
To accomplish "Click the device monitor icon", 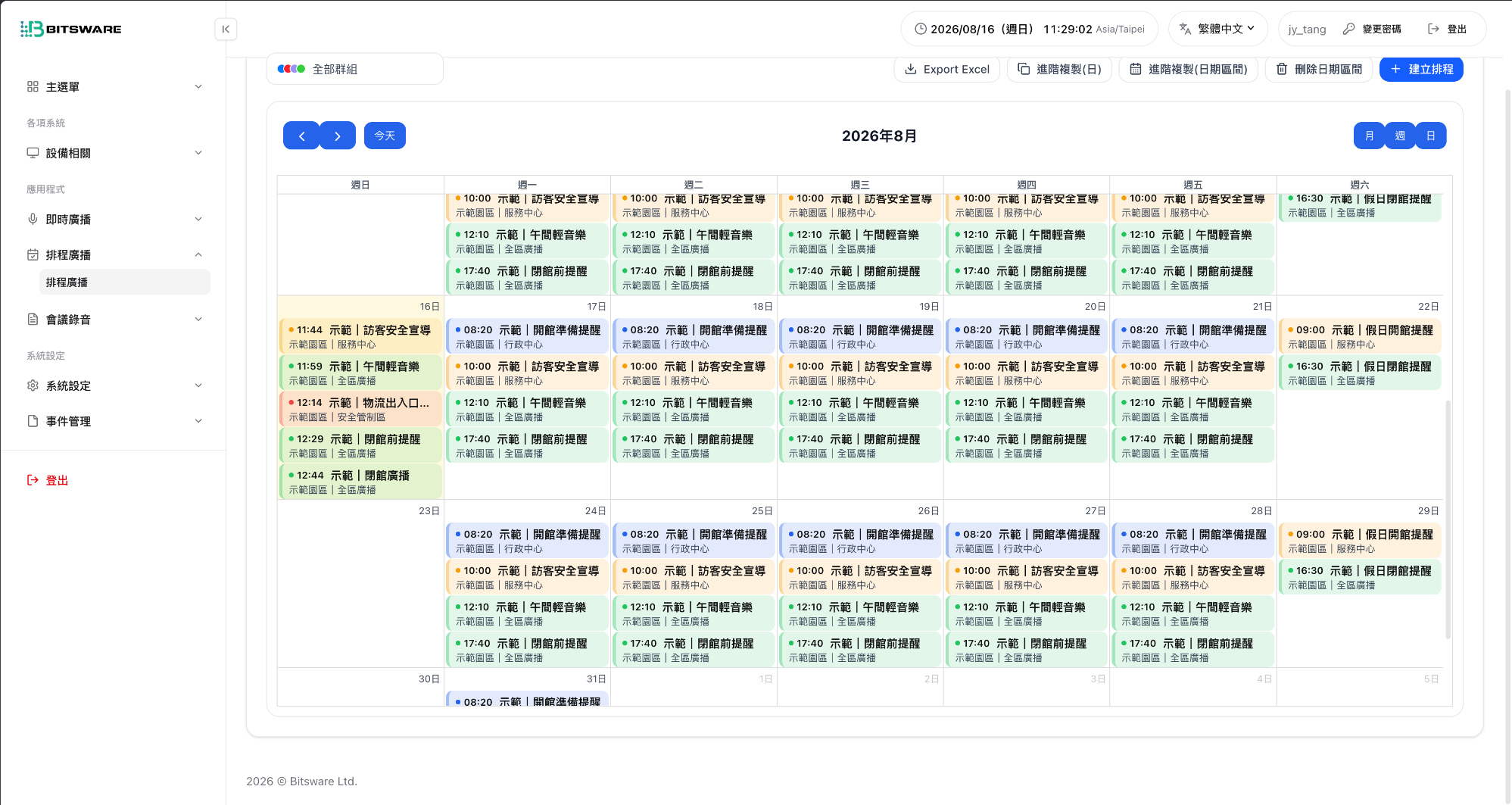I will [33, 152].
